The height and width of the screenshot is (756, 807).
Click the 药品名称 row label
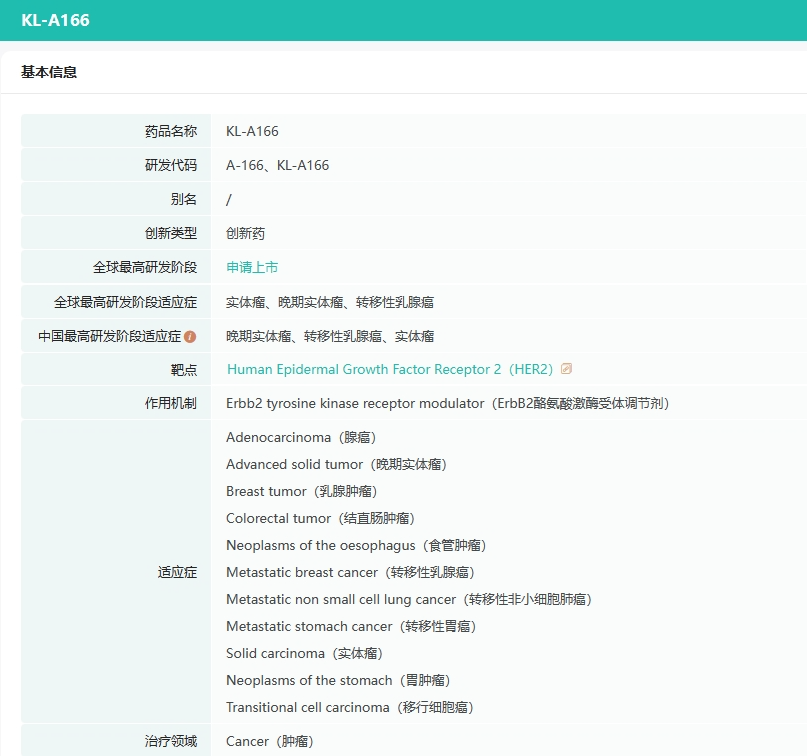click(171, 131)
